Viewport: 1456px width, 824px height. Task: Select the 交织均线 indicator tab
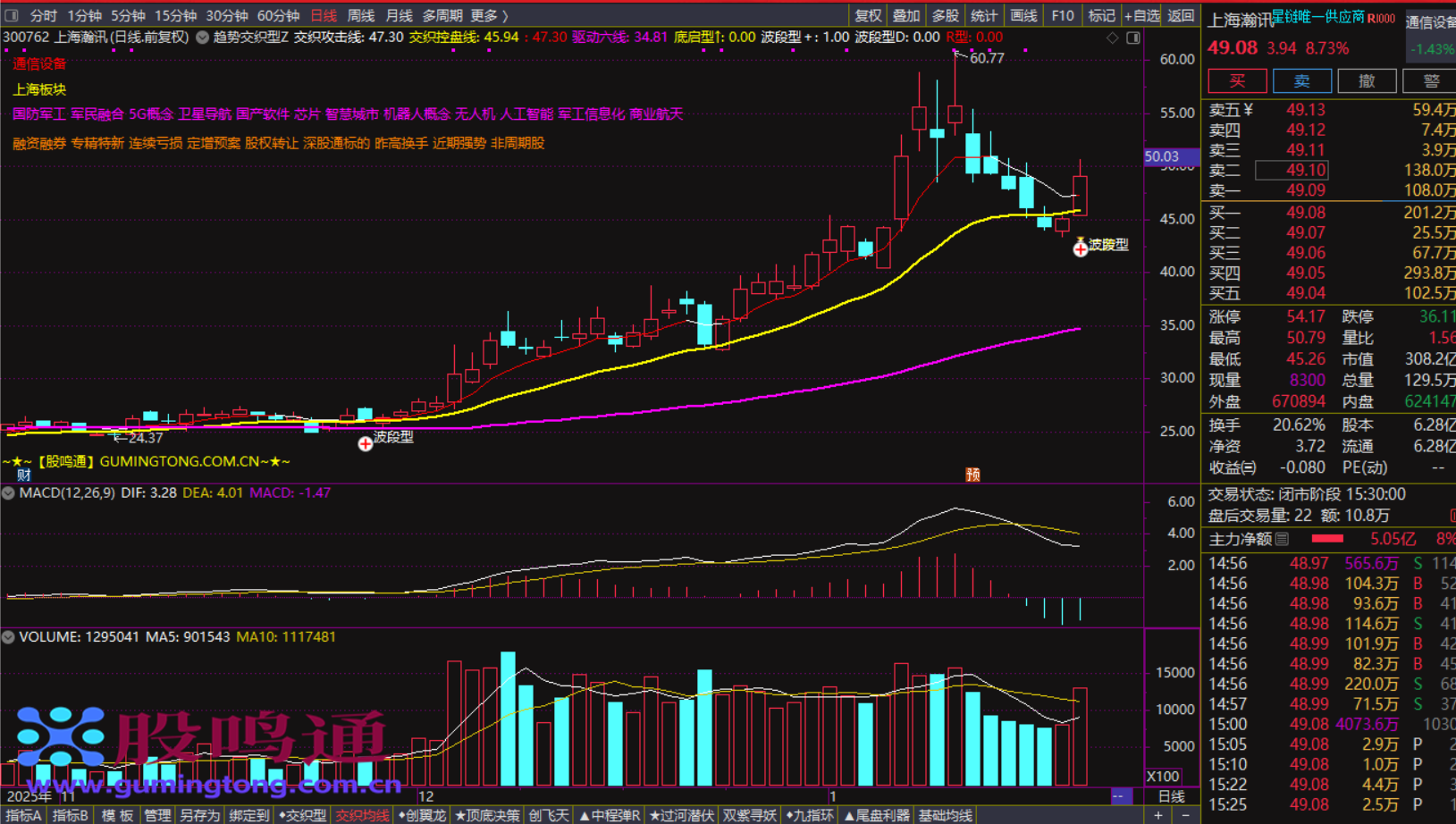pyautogui.click(x=362, y=815)
